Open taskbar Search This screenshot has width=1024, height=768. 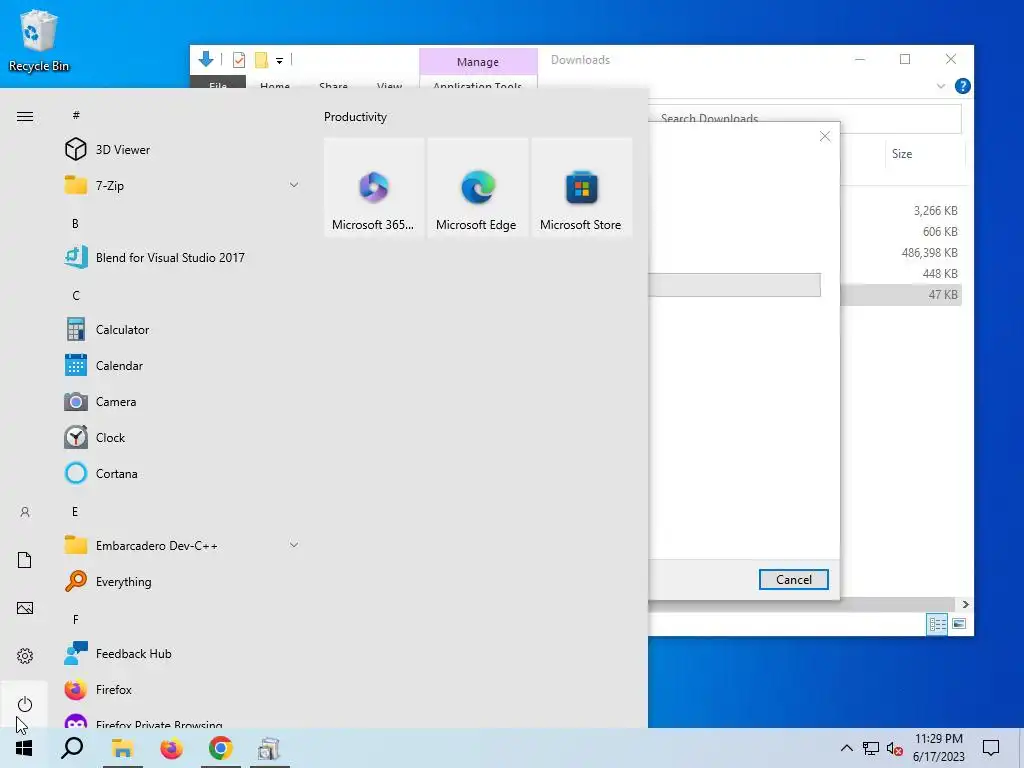[x=72, y=748]
